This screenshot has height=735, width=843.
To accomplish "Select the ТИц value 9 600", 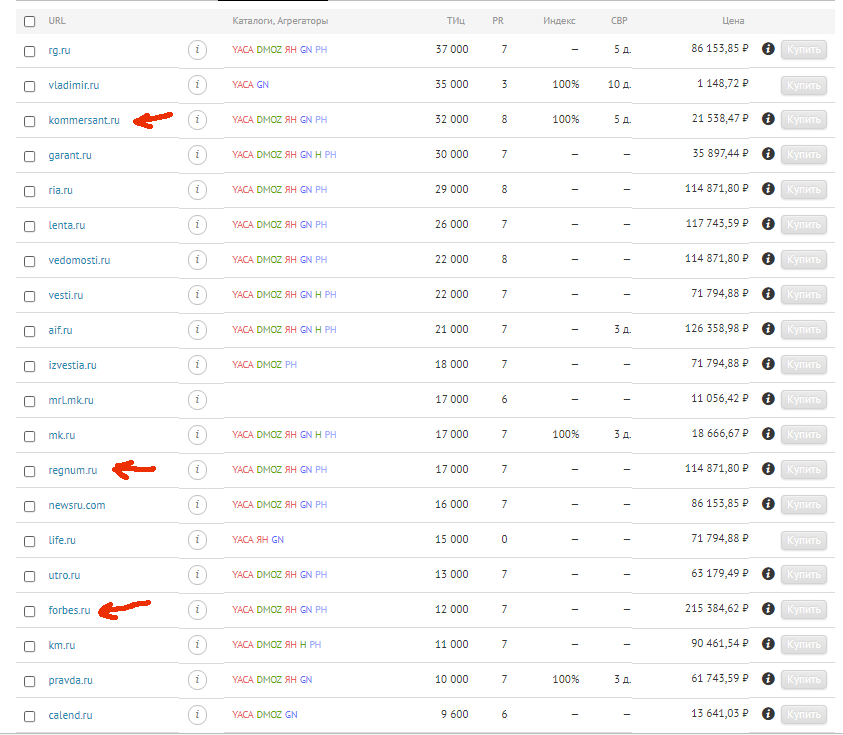I will click(455, 714).
